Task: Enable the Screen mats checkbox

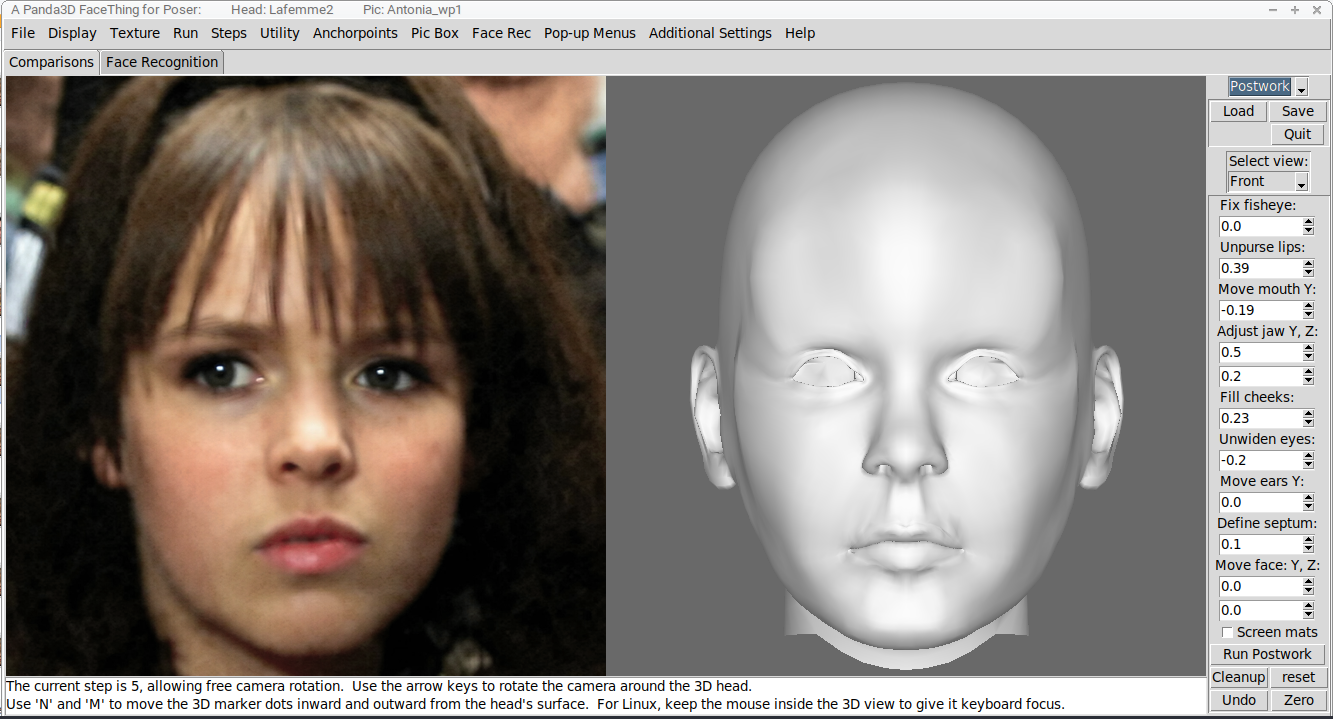Action: [x=1227, y=632]
